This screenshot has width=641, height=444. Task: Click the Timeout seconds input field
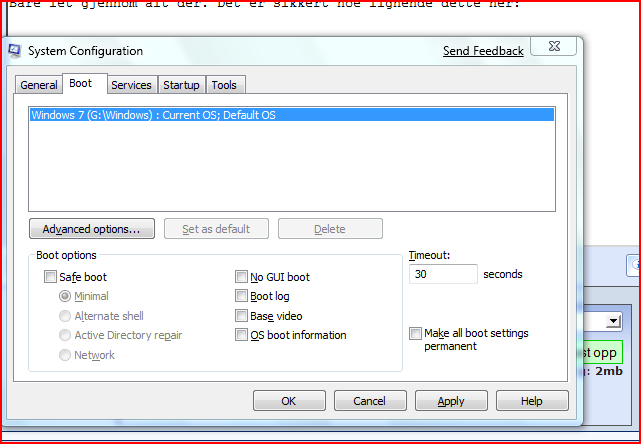443,274
